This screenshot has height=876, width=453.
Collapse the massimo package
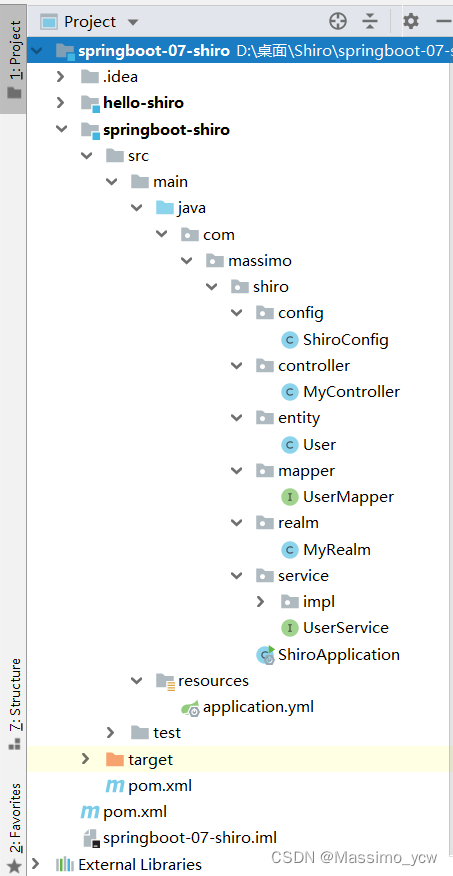click(x=187, y=260)
